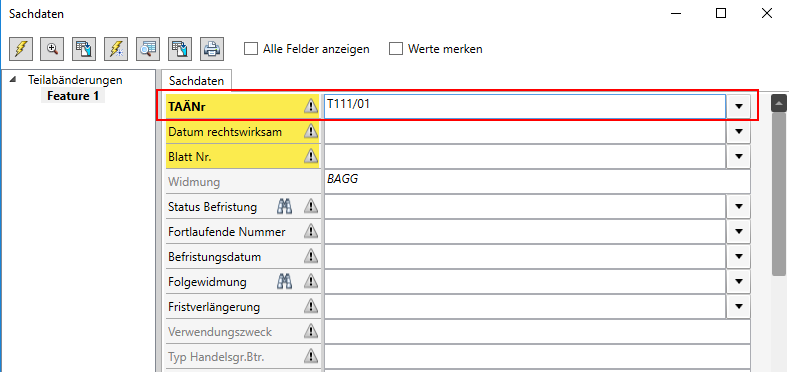
Task: Click into the Folgewidmung input field
Action: point(525,281)
